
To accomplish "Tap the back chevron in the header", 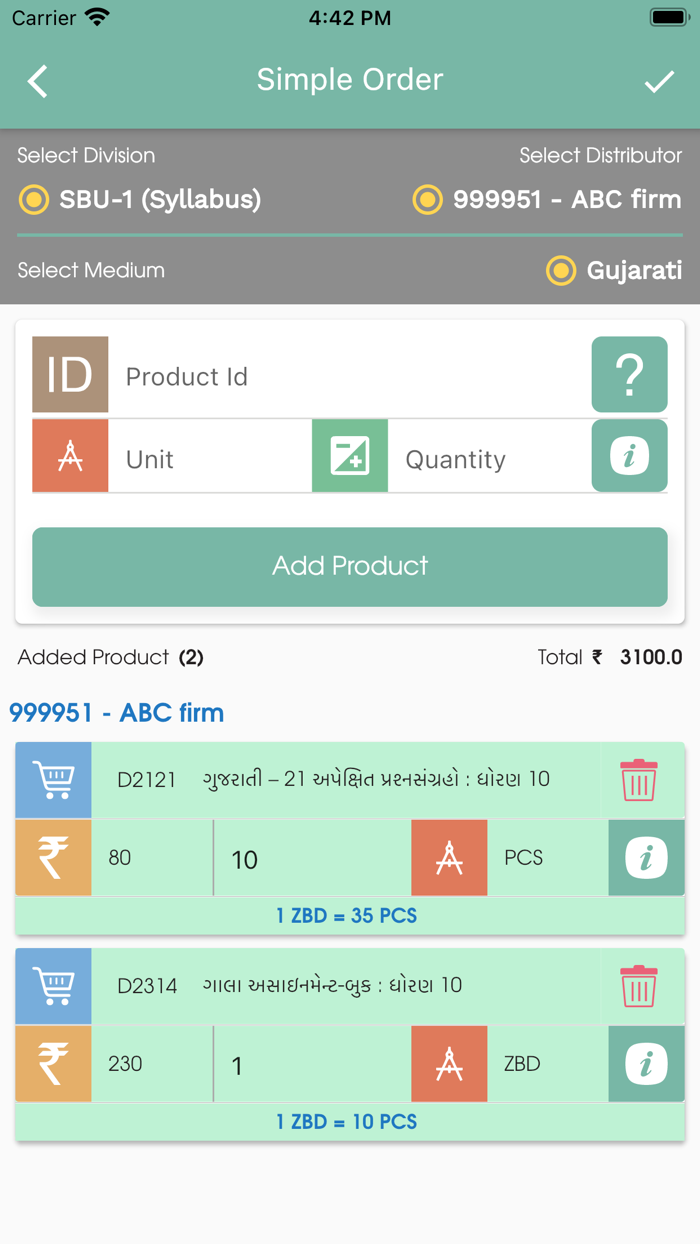I will click(x=37, y=81).
